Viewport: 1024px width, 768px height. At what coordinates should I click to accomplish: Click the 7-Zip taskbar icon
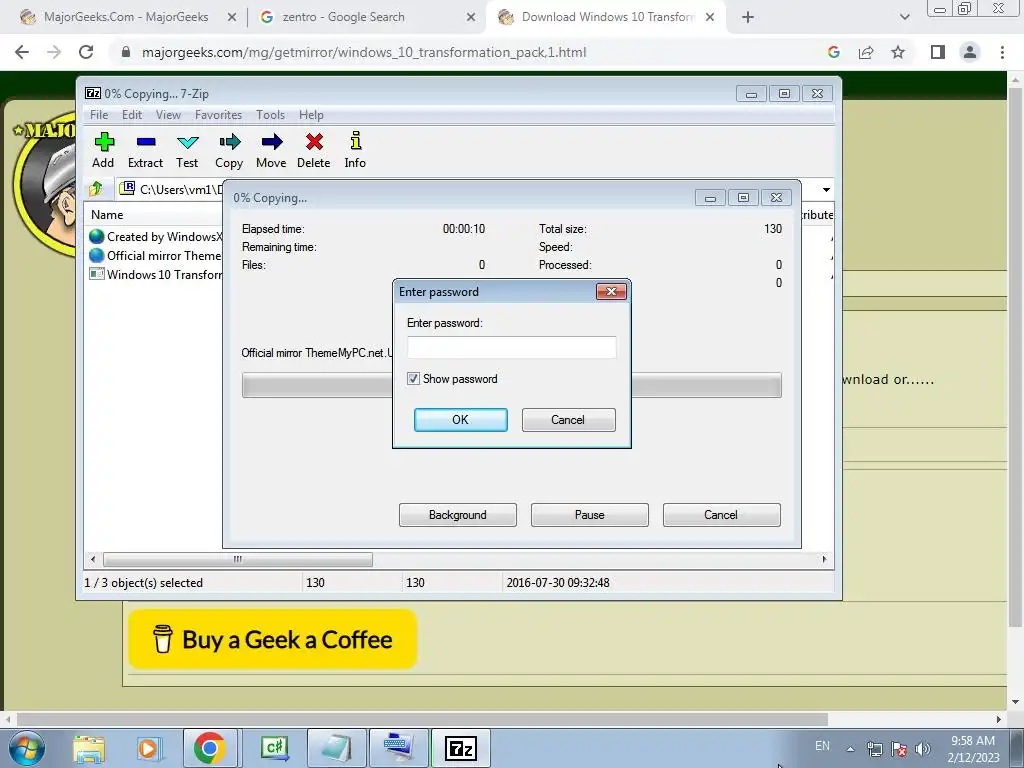[460, 748]
